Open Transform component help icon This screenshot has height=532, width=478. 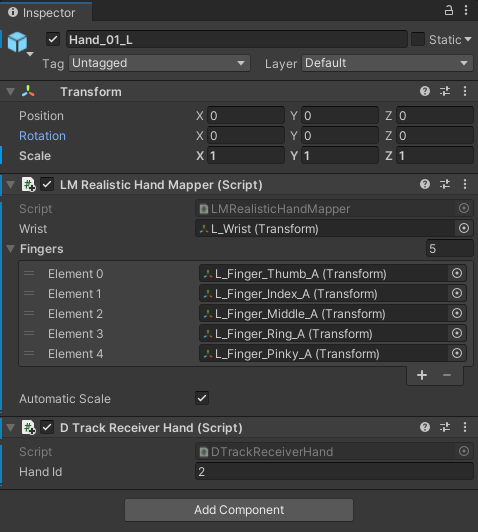[425, 91]
